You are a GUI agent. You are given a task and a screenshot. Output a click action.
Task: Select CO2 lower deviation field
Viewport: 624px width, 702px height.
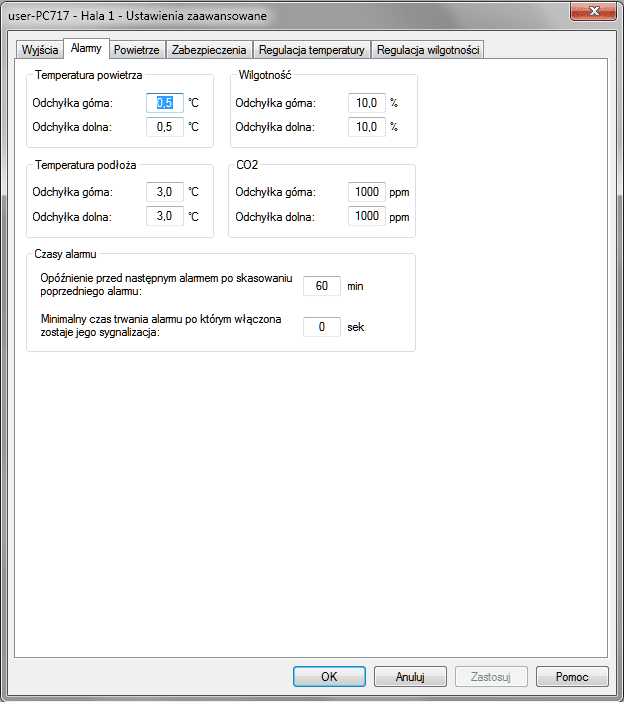[367, 216]
